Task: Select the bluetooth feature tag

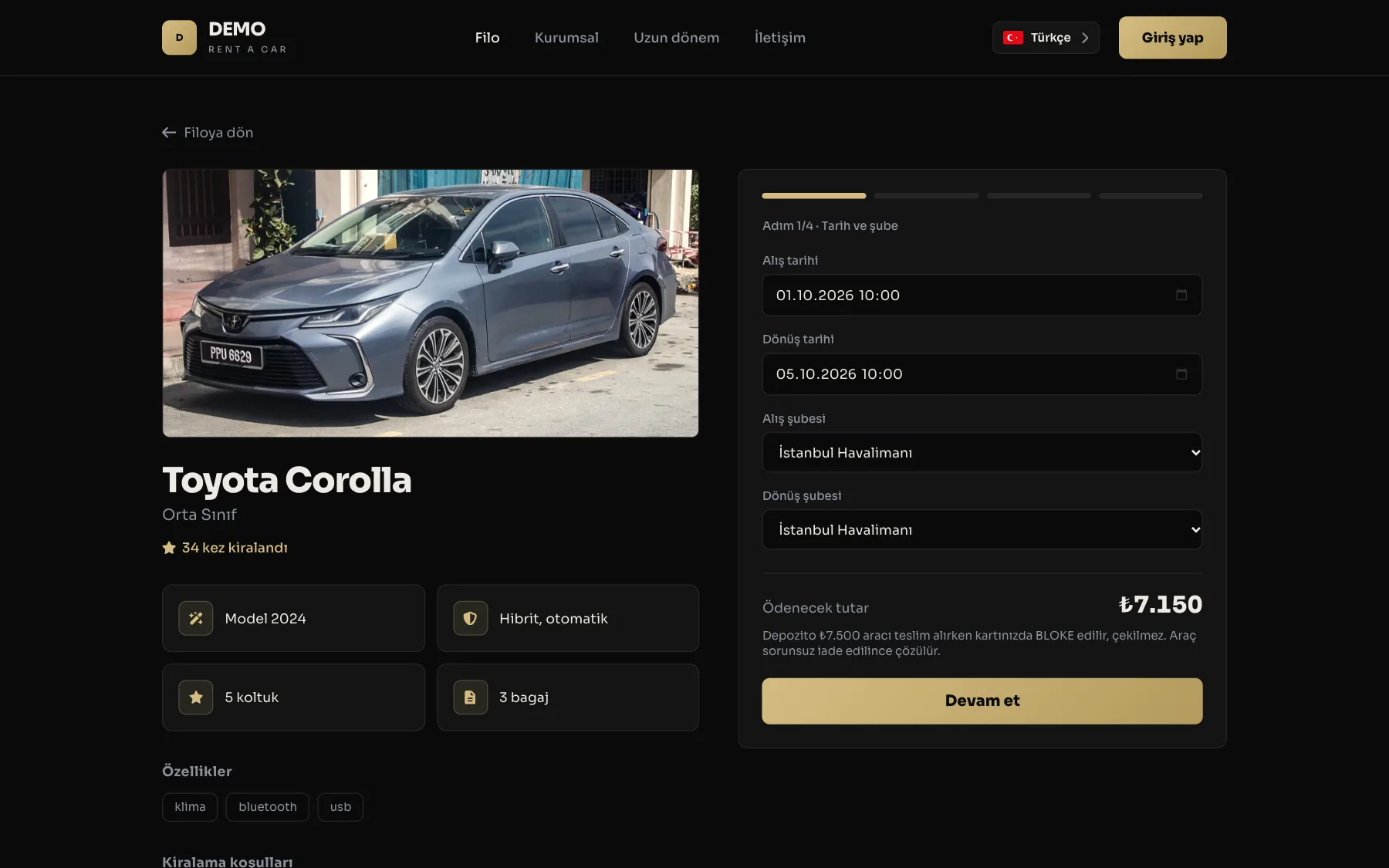Action: (x=268, y=807)
